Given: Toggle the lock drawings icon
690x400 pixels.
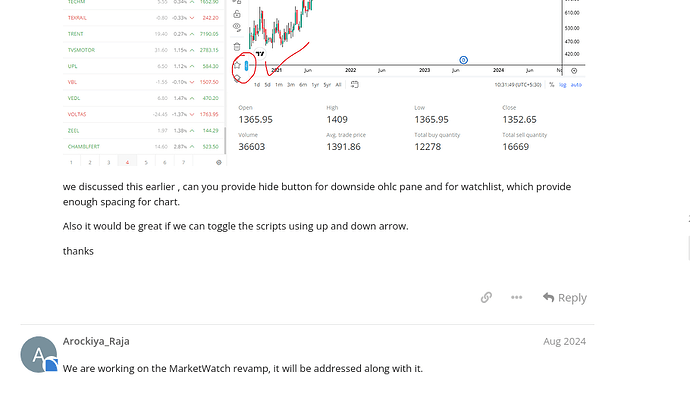Looking at the screenshot, I should [237, 15].
